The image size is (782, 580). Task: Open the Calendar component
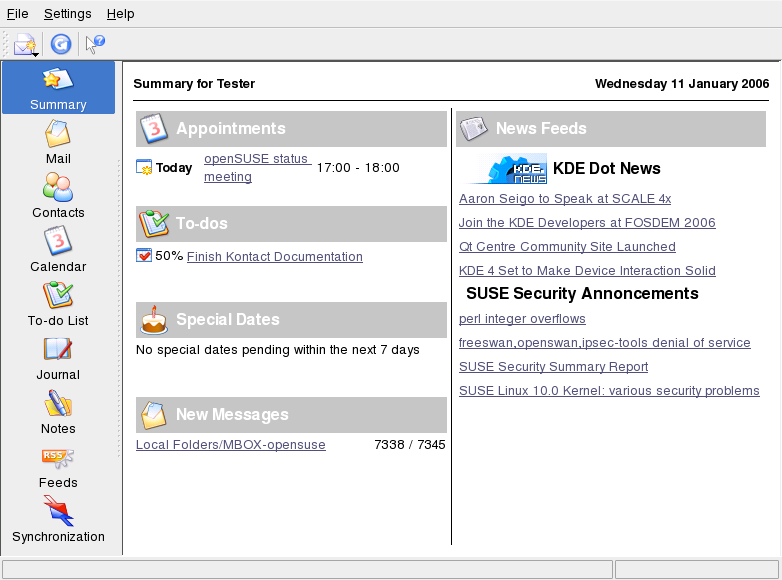[58, 250]
